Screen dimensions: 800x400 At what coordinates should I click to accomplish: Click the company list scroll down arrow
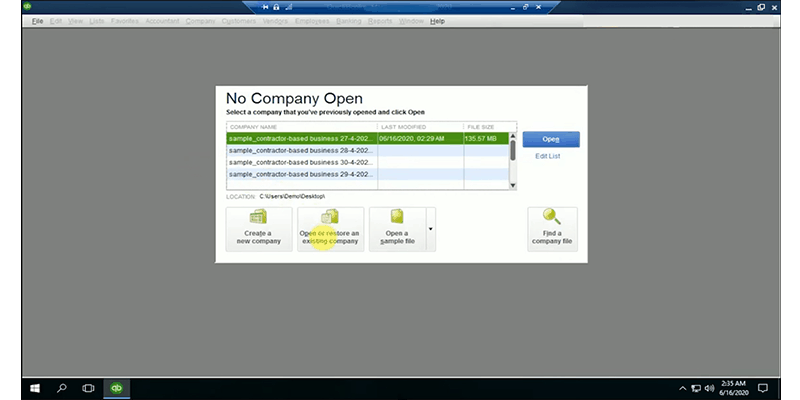[x=513, y=186]
